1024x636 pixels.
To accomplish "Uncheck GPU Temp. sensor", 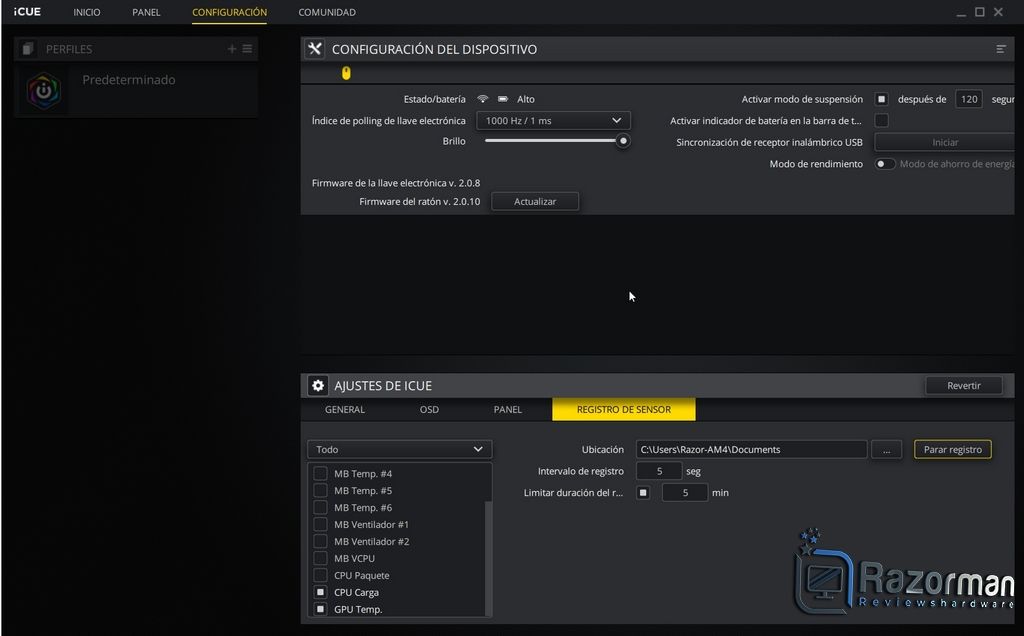I will coord(320,609).
